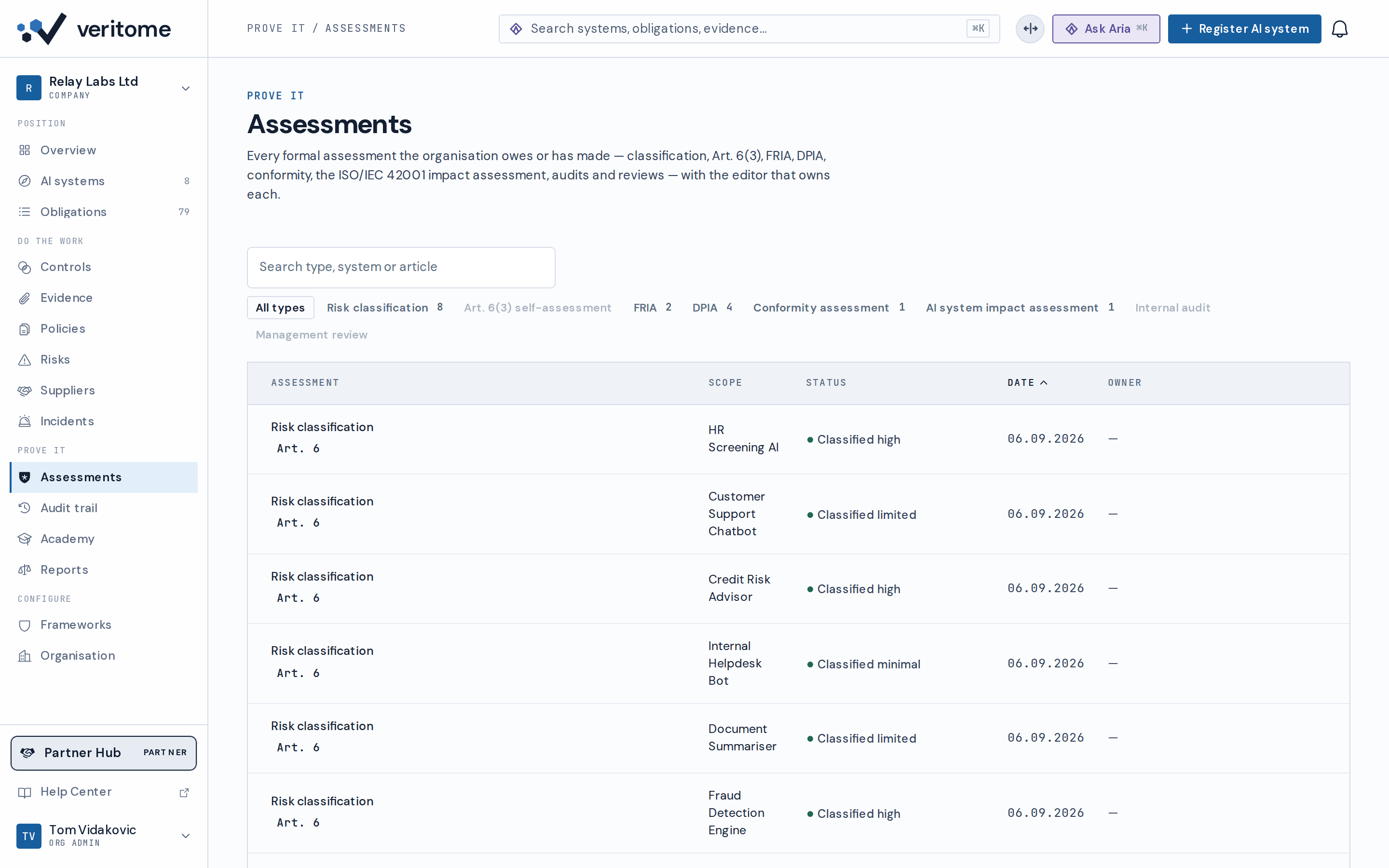
Task: Open the HR Screening AI assessment row
Action: click(x=798, y=439)
